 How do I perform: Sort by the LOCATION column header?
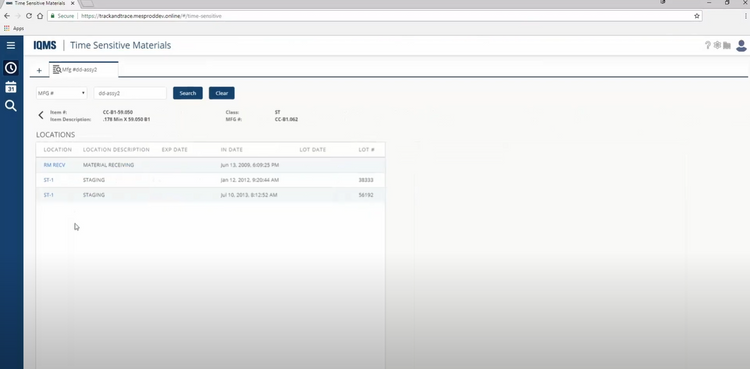pyautogui.click(x=57, y=150)
